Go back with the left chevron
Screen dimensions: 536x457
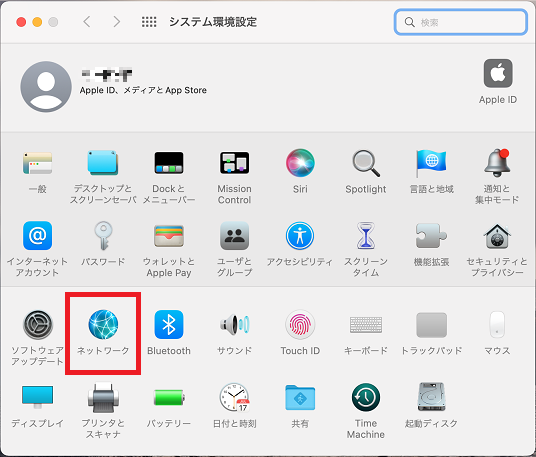pyautogui.click(x=87, y=22)
